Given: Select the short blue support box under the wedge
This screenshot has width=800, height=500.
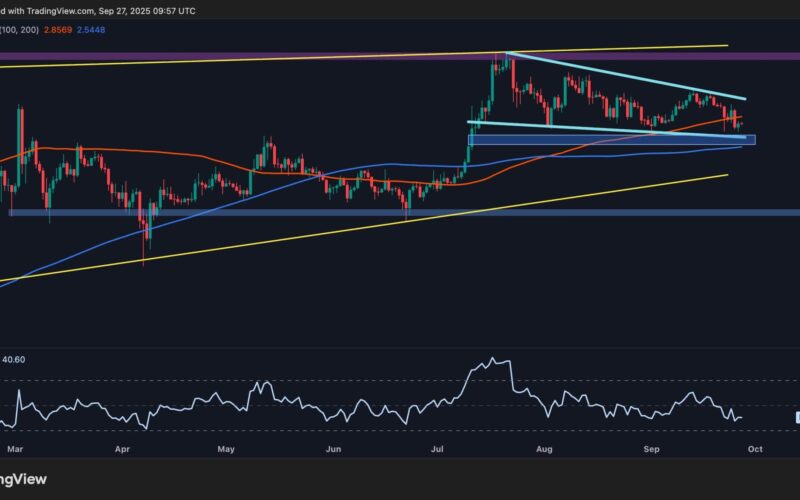Looking at the screenshot, I should click(610, 140).
